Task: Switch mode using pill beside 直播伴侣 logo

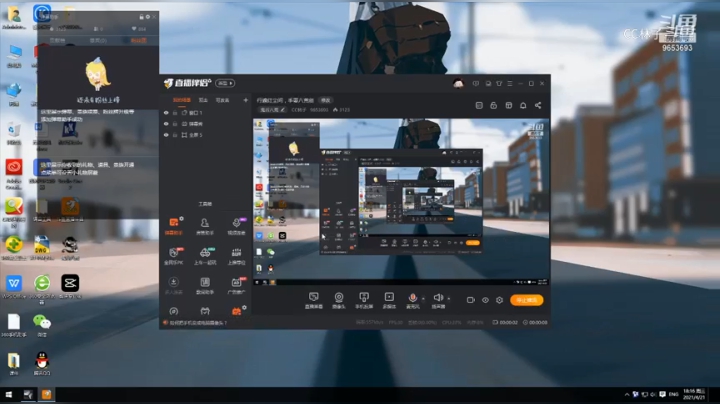Action: (x=225, y=84)
